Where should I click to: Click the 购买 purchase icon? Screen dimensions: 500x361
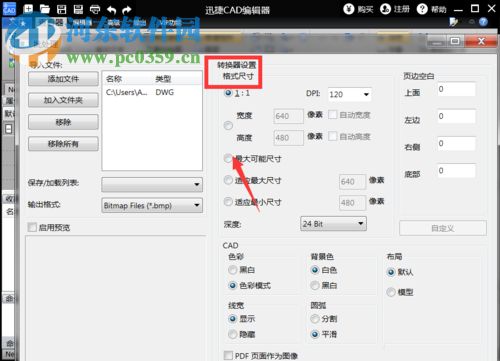click(349, 9)
